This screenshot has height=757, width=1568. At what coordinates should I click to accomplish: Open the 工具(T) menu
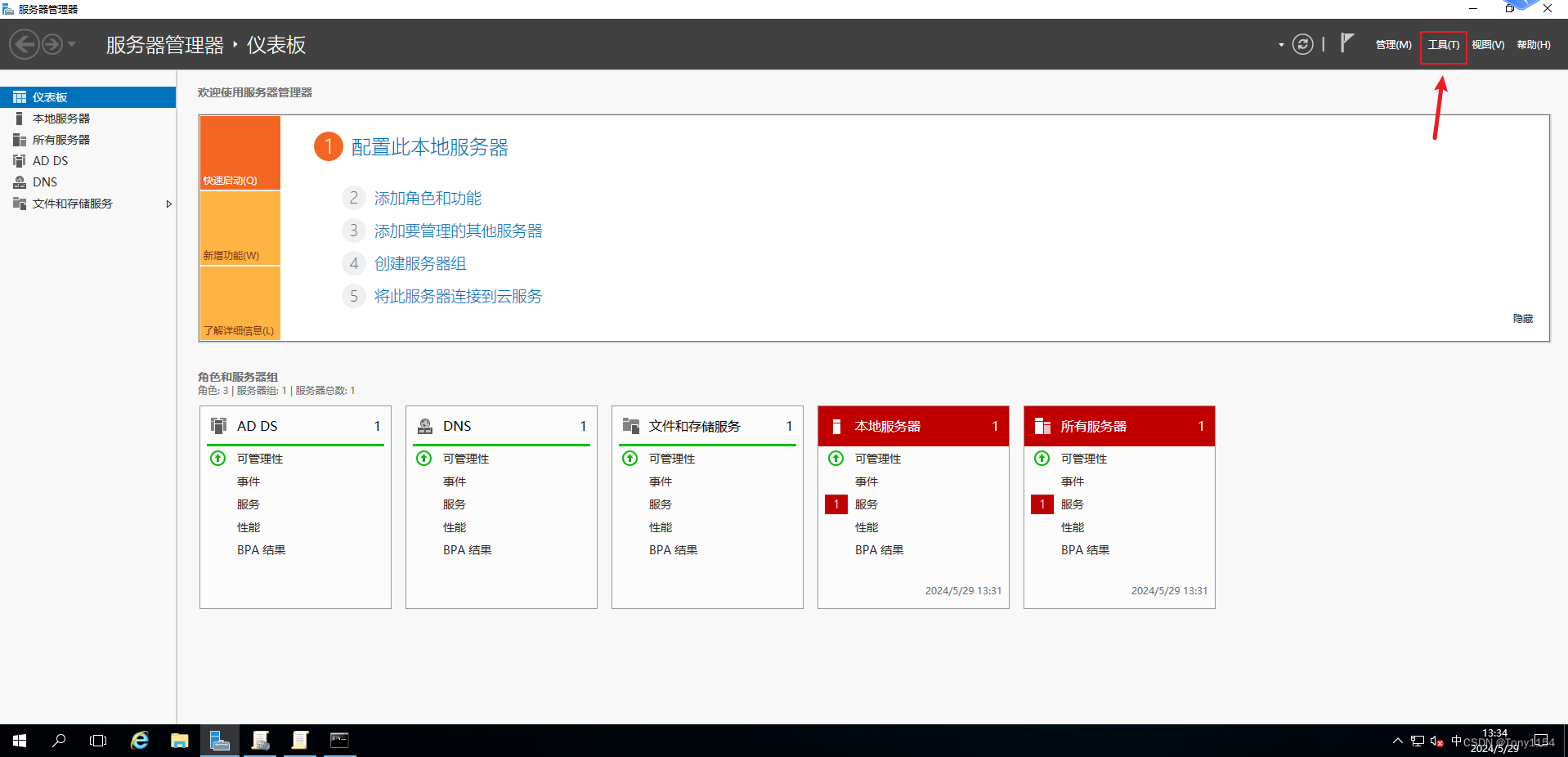[1443, 45]
